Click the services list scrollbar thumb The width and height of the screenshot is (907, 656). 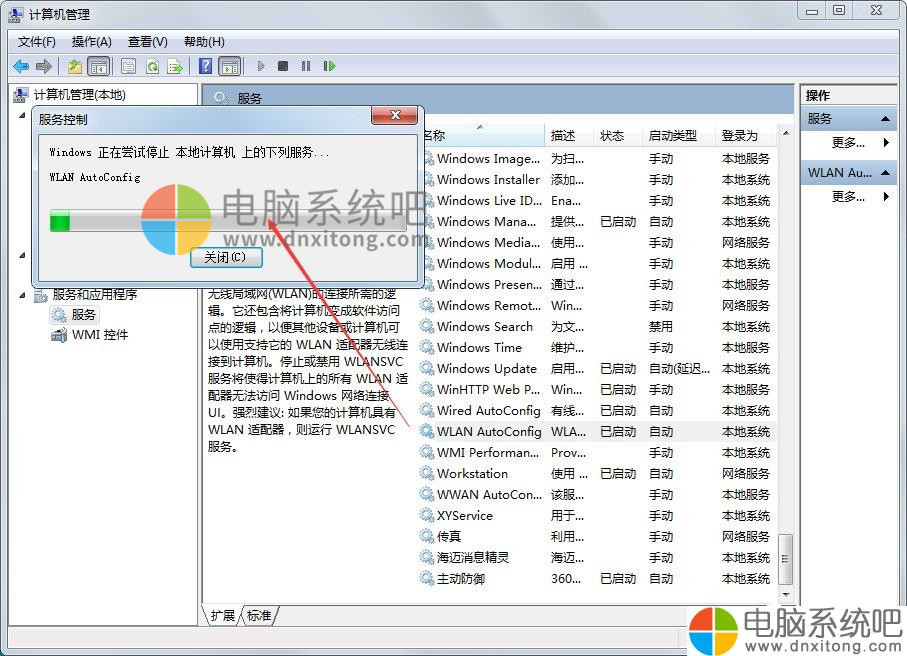786,559
